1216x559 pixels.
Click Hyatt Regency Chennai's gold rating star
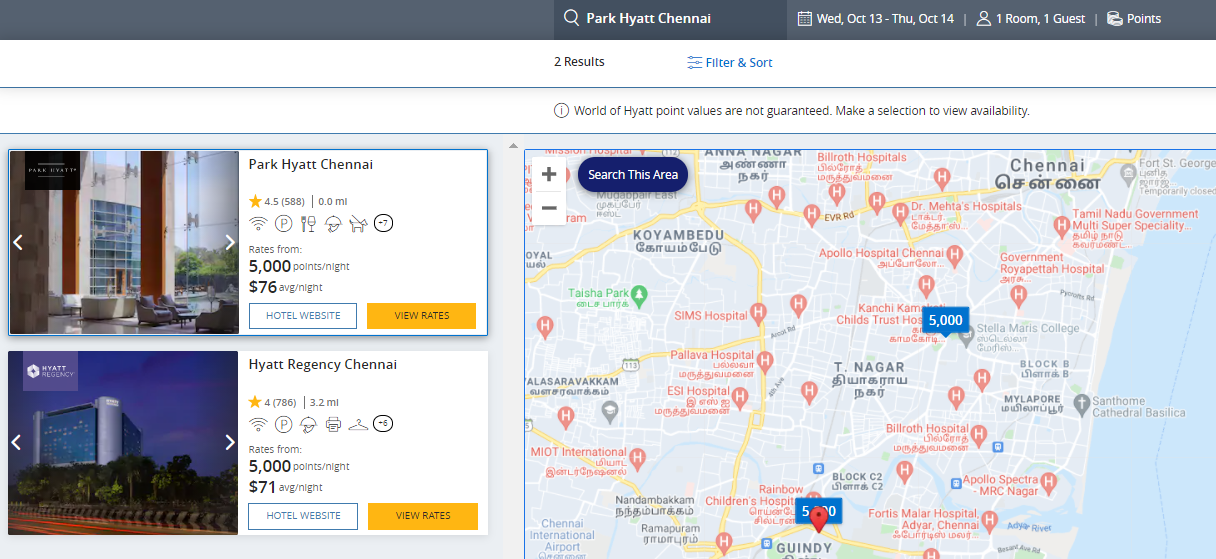(x=255, y=401)
